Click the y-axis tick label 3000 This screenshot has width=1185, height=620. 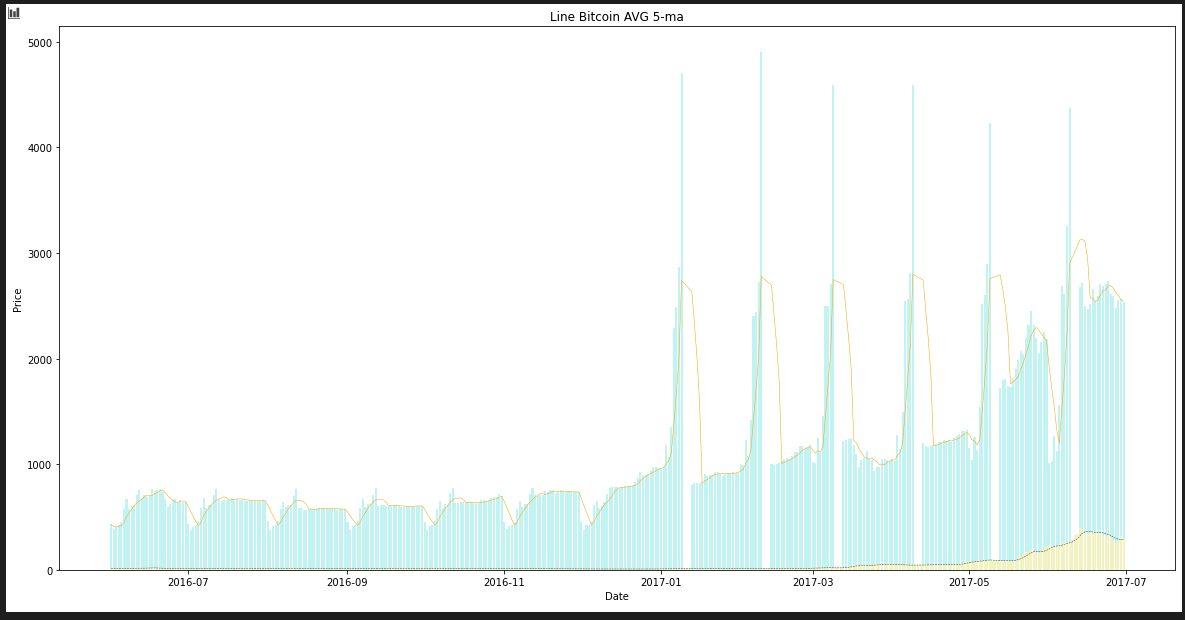coord(39,254)
